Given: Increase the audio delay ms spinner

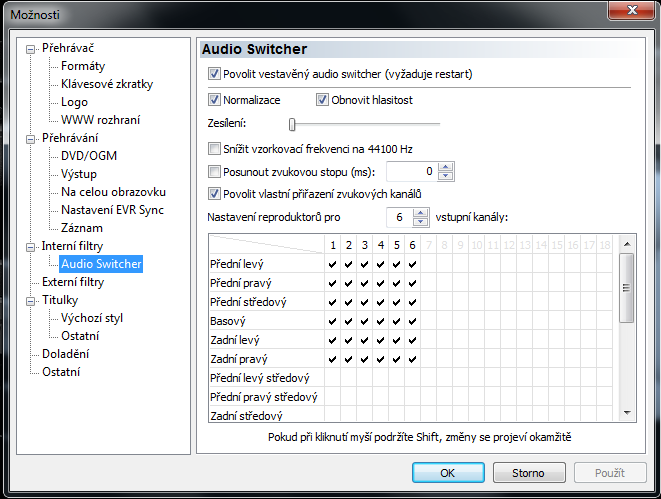Looking at the screenshot, I should (x=446, y=167).
